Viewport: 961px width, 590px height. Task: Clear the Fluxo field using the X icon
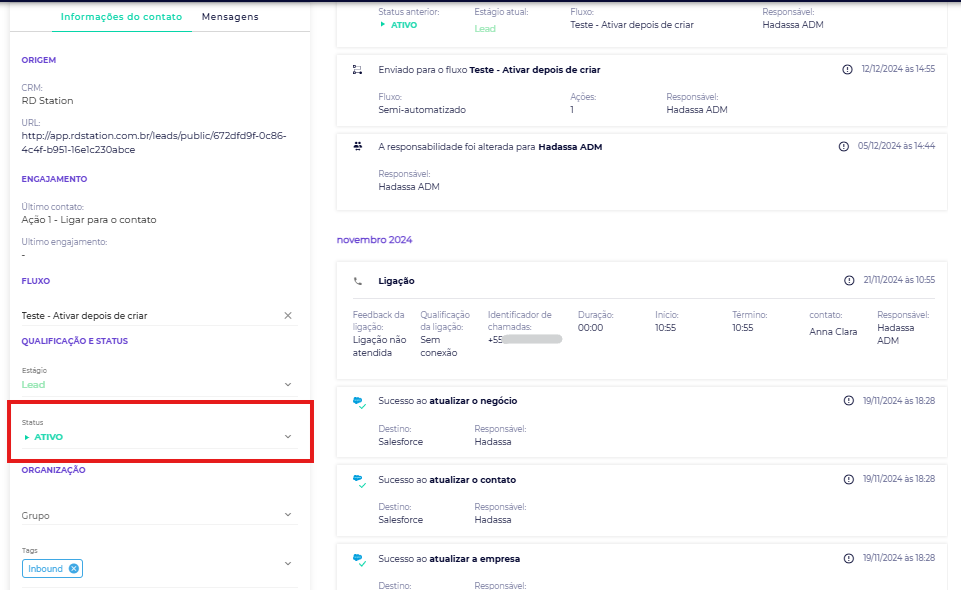[x=288, y=315]
